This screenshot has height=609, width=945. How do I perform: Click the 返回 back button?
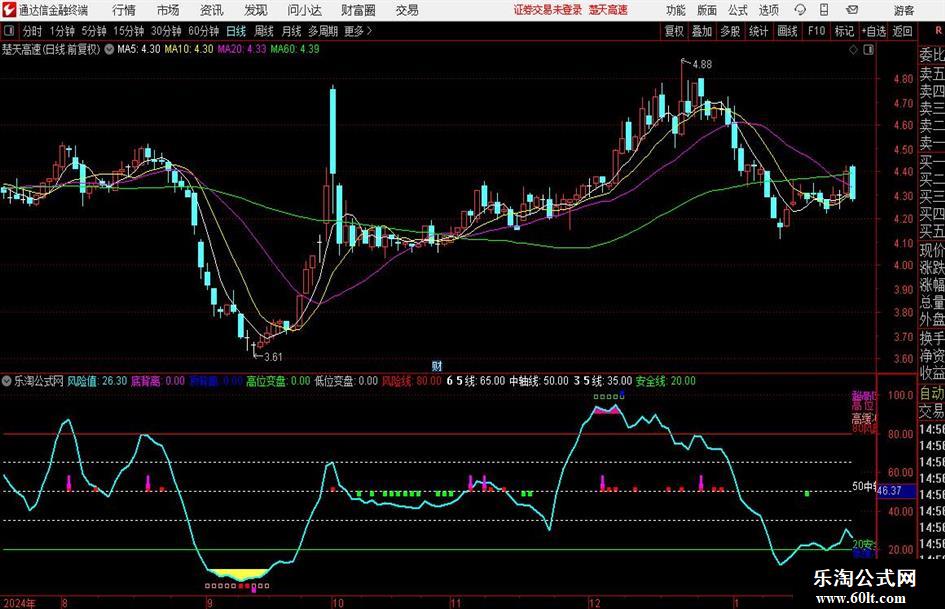click(902, 31)
